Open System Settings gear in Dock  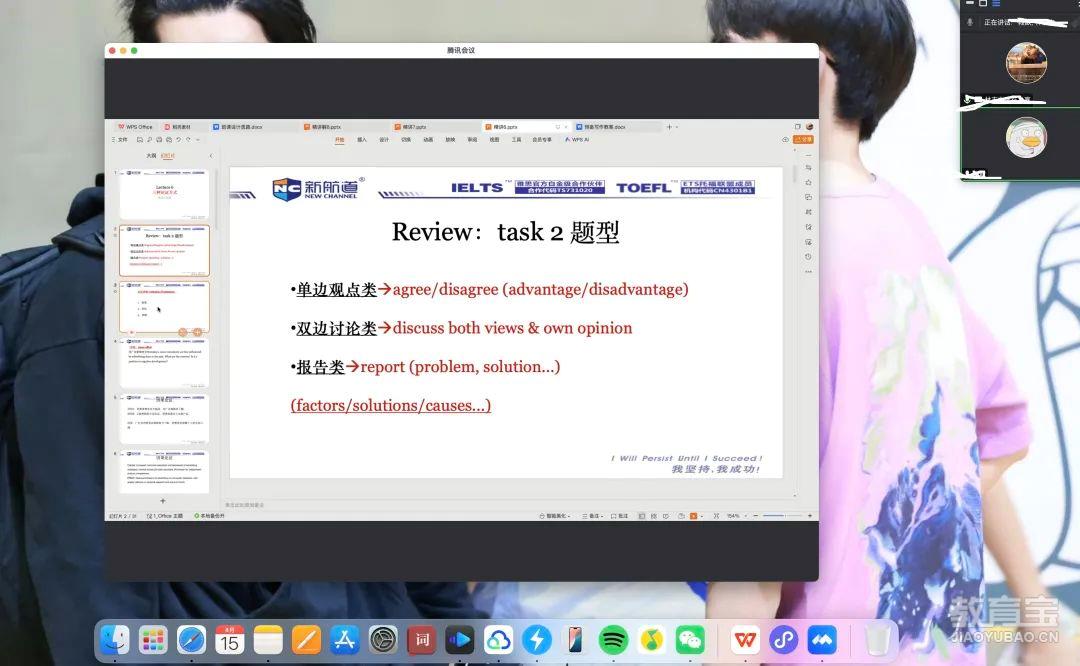[x=383, y=640]
